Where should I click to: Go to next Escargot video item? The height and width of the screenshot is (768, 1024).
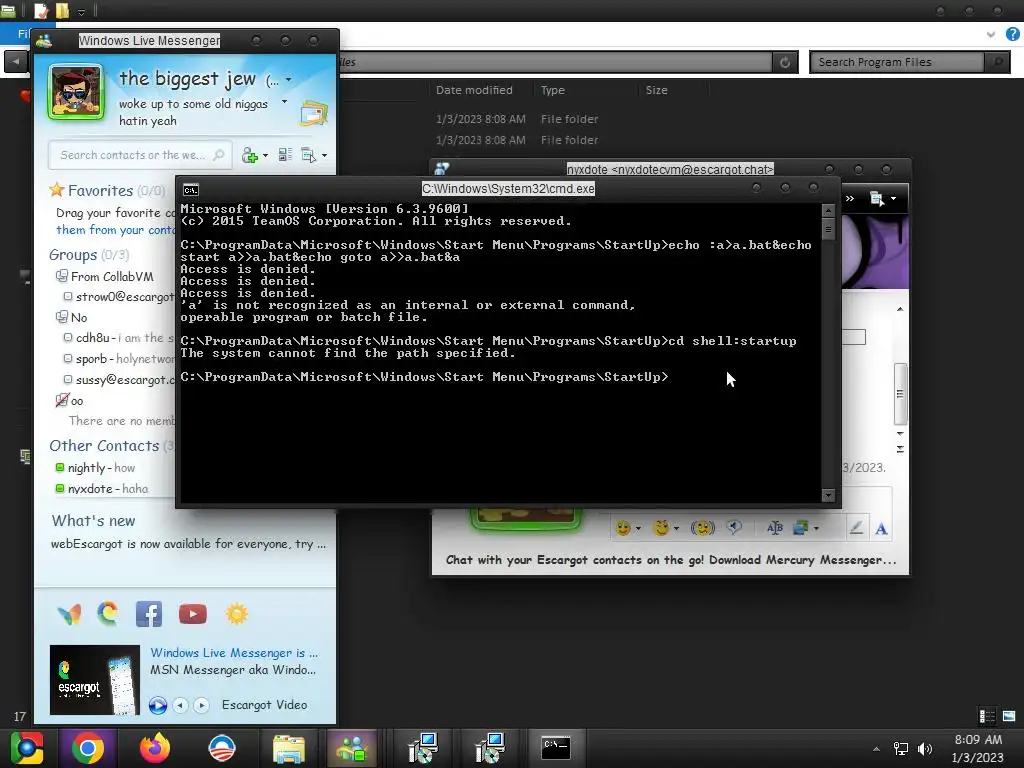tap(201, 705)
